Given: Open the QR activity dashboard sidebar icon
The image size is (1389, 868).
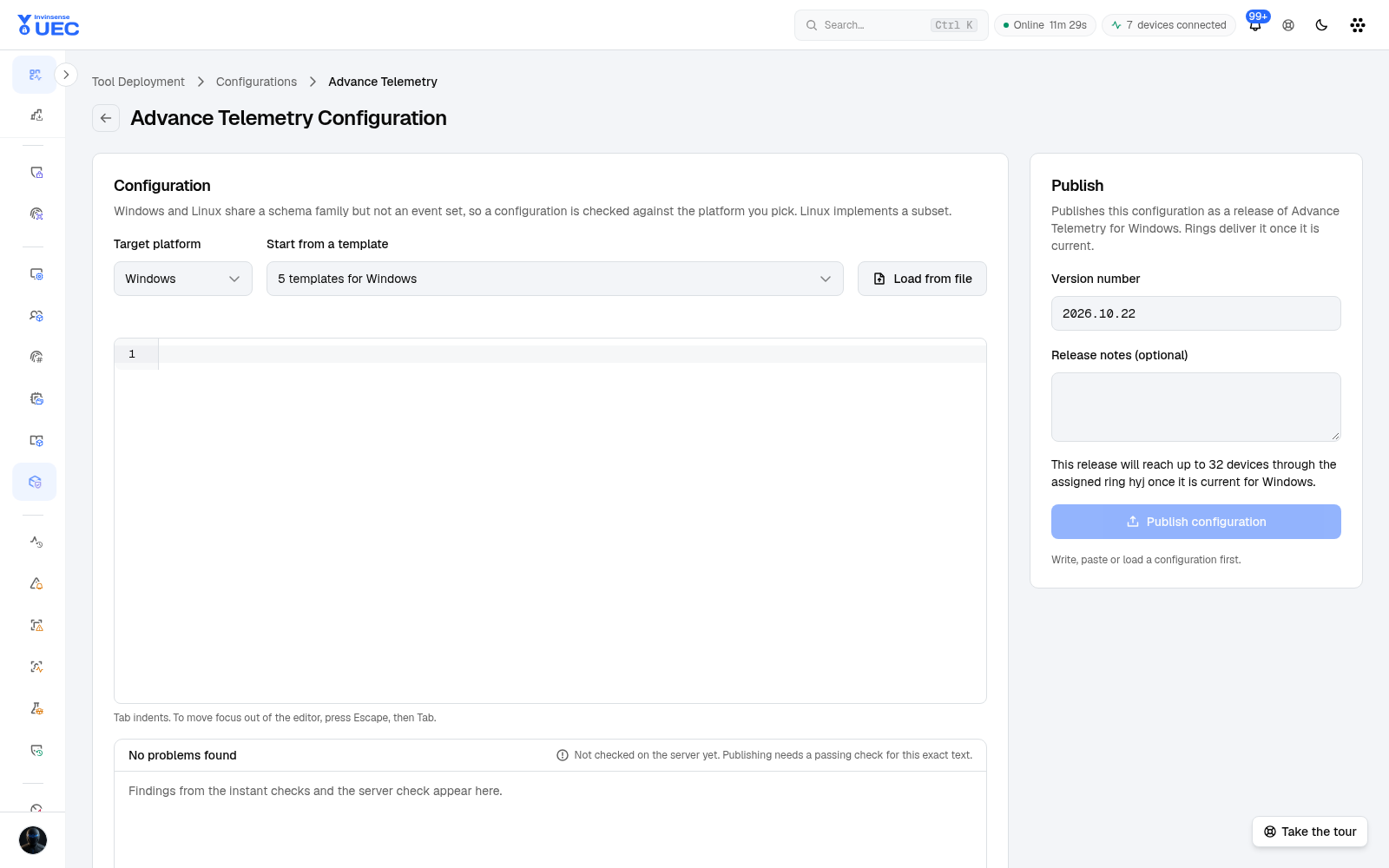Looking at the screenshot, I should click(35, 75).
